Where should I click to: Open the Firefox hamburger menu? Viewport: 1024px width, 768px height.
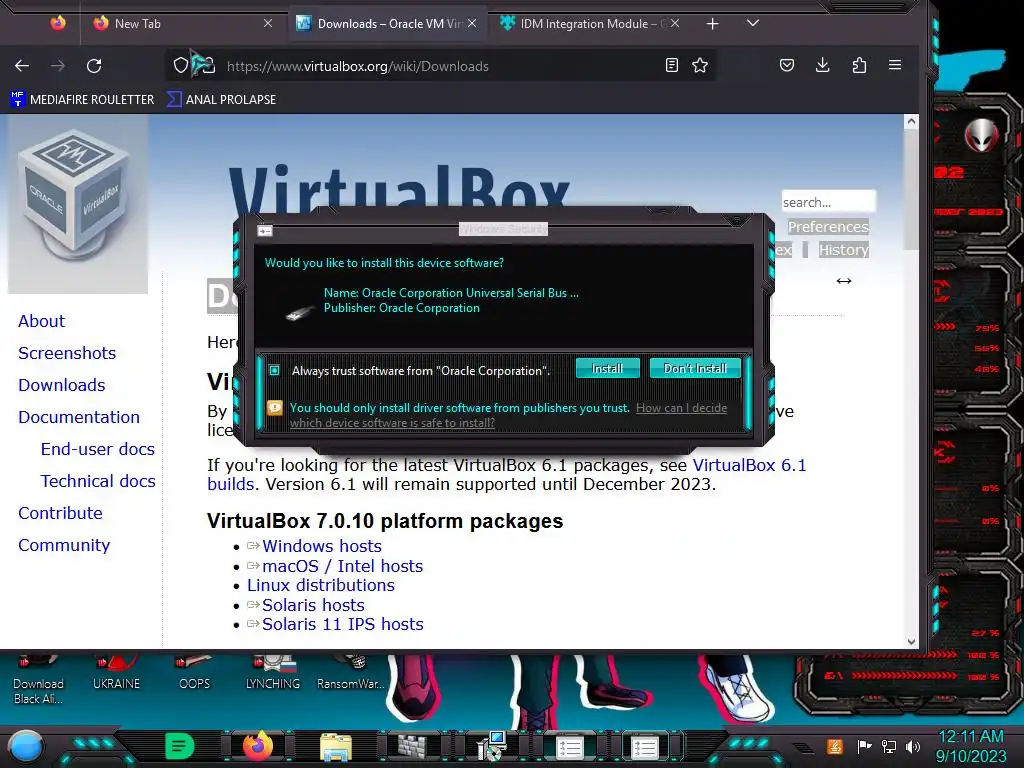[x=895, y=65]
